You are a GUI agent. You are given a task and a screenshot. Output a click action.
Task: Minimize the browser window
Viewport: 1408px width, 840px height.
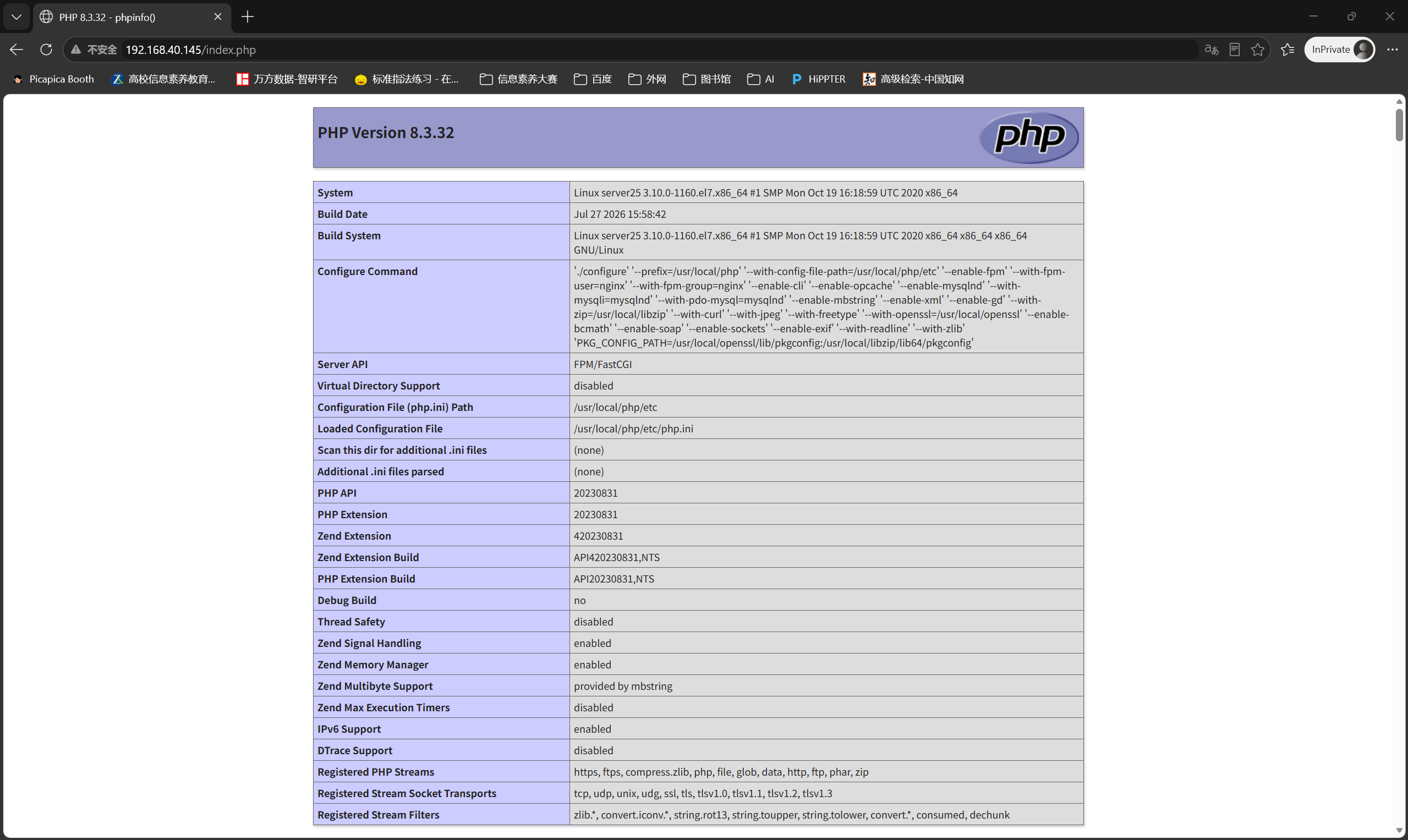tap(1313, 17)
